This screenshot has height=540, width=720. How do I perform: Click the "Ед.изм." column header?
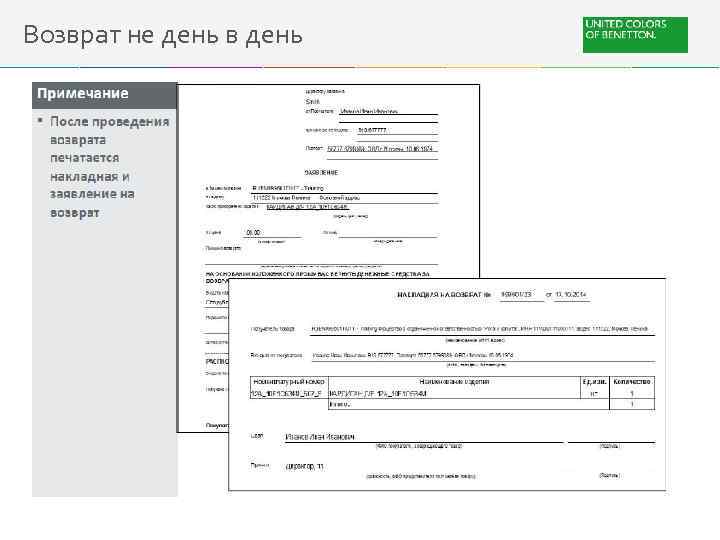tap(595, 382)
